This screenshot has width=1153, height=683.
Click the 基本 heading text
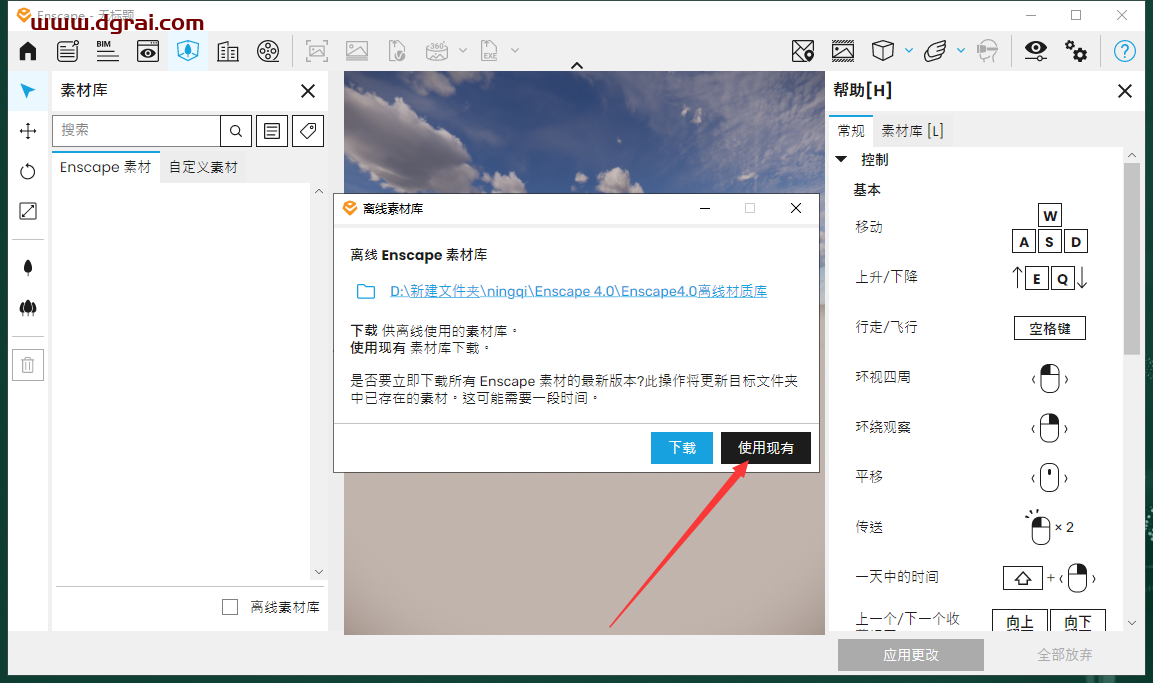pos(867,190)
